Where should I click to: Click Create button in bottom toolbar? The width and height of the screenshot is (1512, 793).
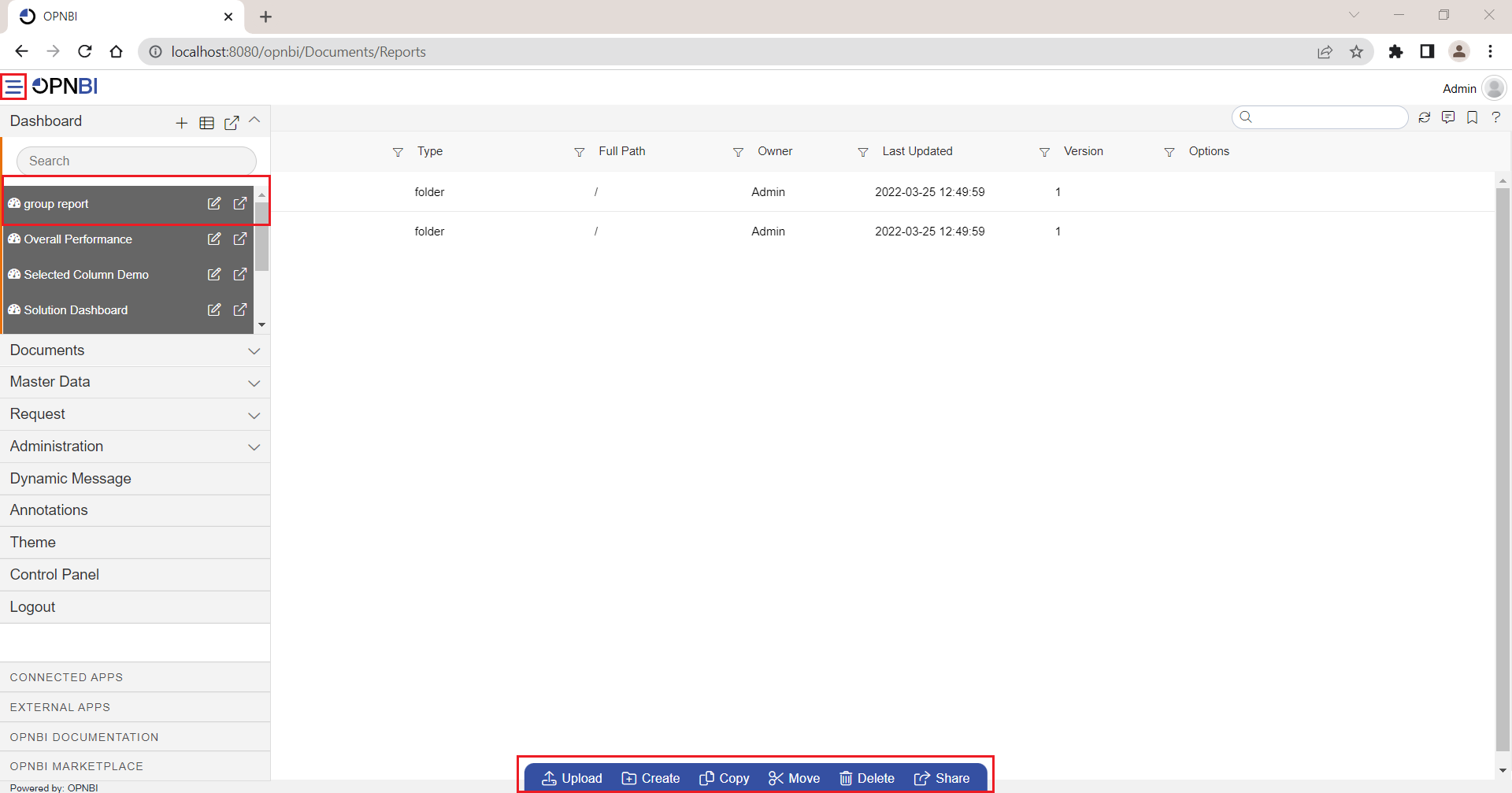coord(650,778)
